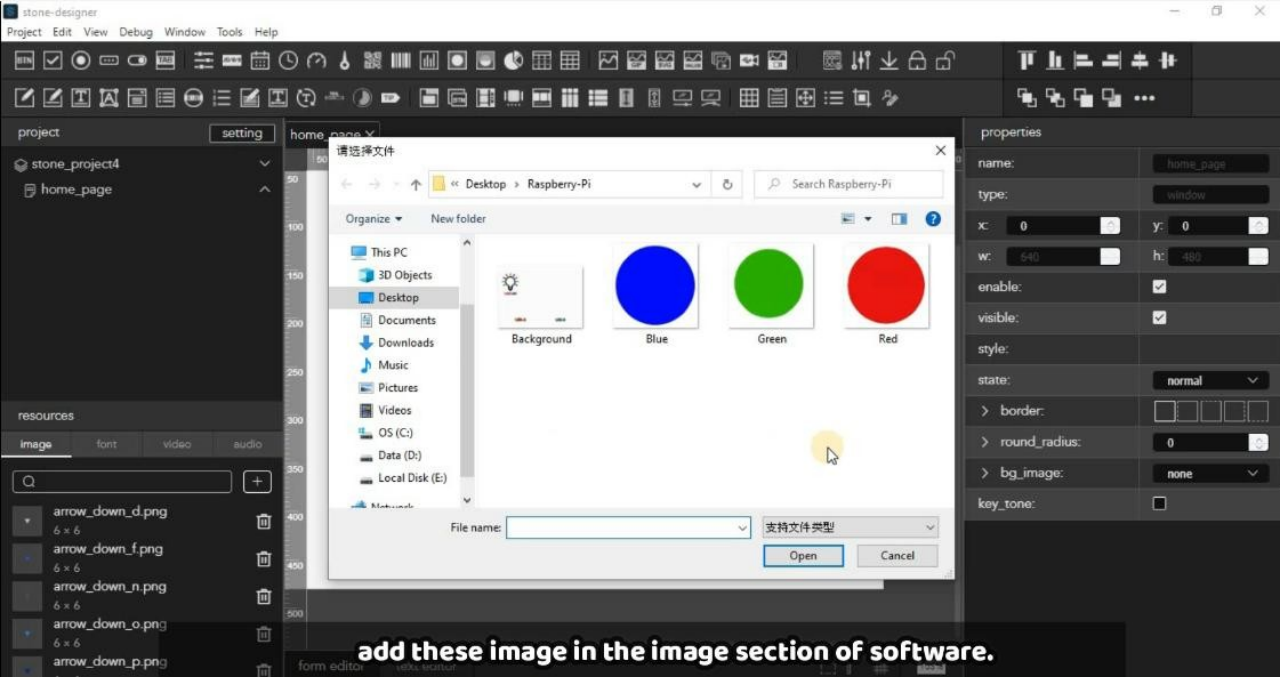The width and height of the screenshot is (1280, 677).
Task: Refresh the Raspberry-Pi folder listing
Action: 727,185
